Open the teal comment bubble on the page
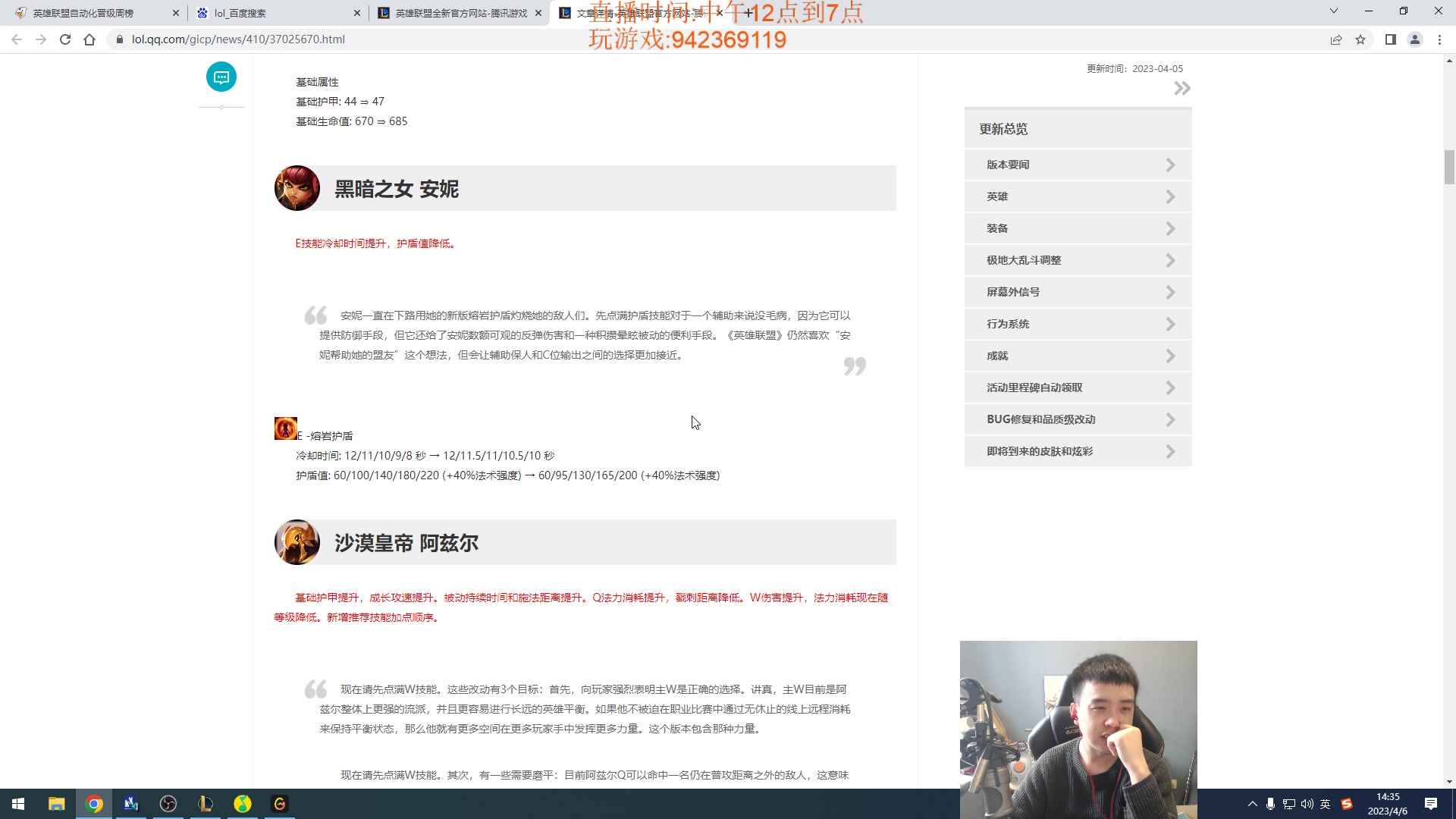The width and height of the screenshot is (1456, 819). (x=221, y=77)
